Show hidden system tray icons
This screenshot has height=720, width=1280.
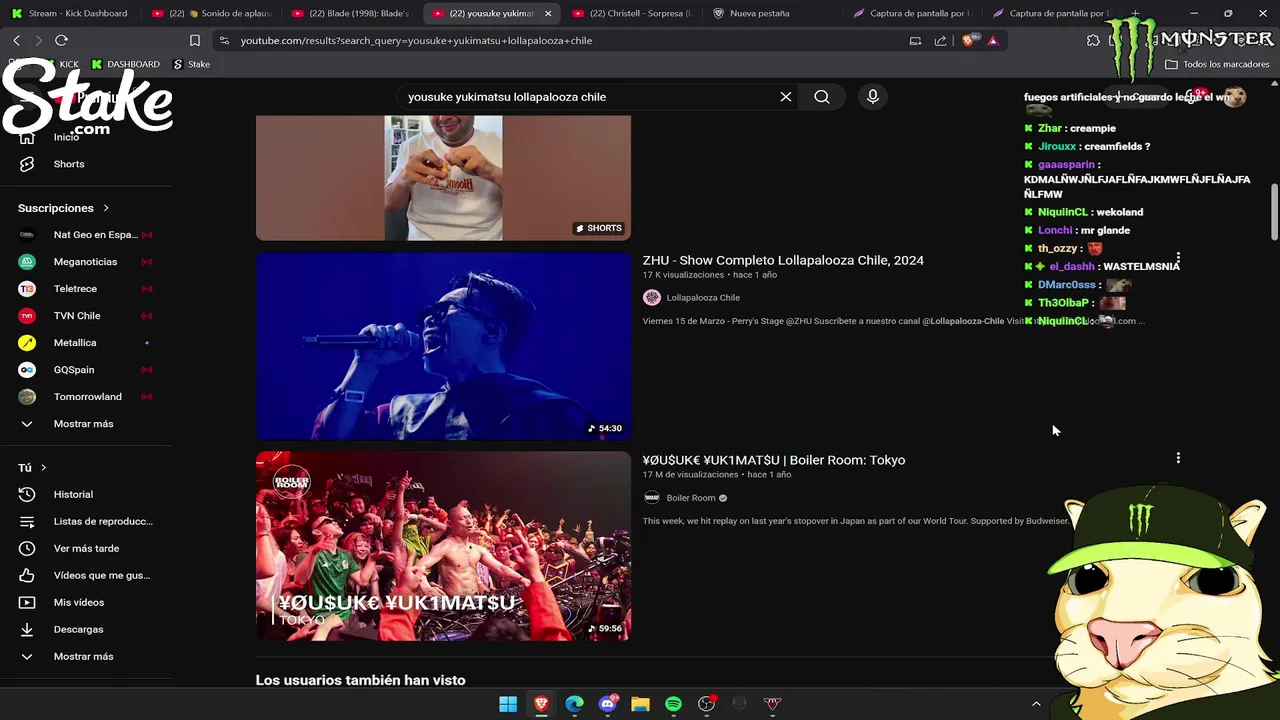(x=1036, y=704)
